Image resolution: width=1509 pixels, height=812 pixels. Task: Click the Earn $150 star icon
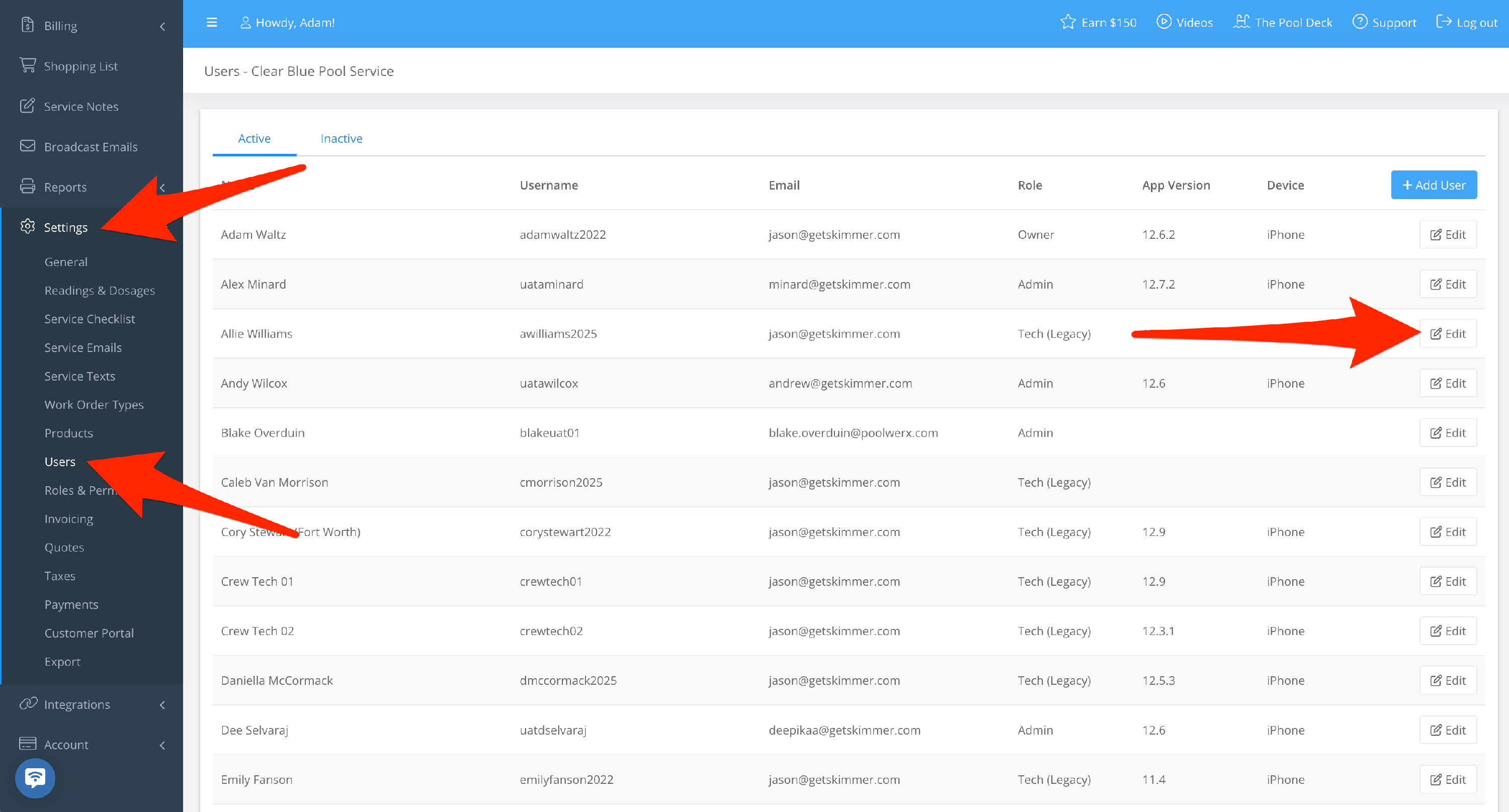coord(1067,22)
